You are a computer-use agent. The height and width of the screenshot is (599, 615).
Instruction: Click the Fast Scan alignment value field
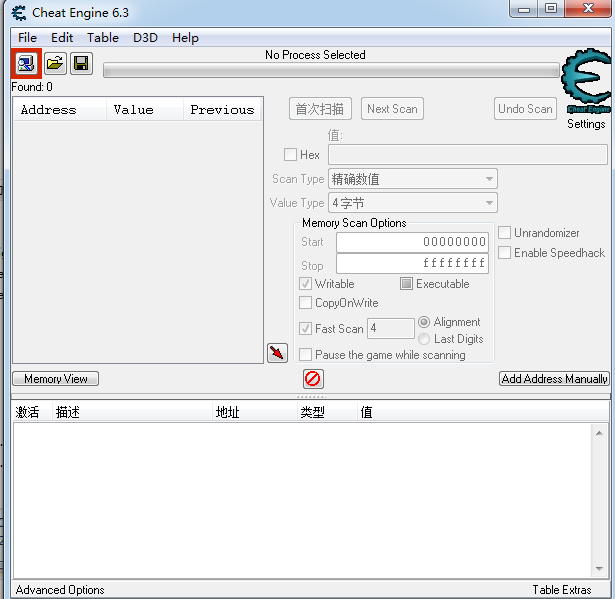coord(391,328)
